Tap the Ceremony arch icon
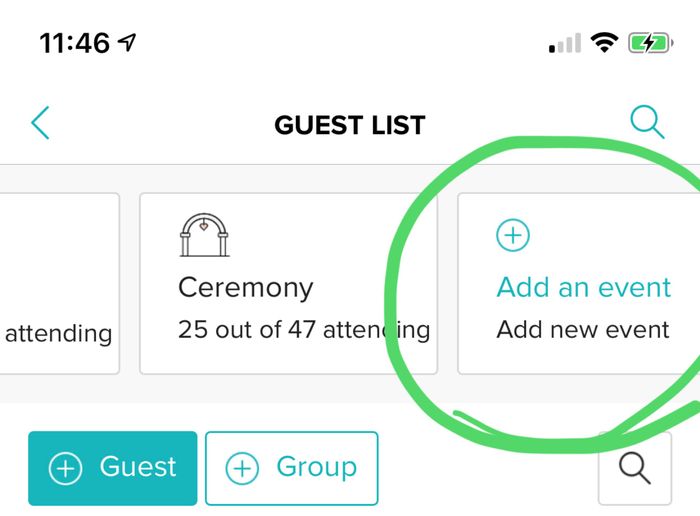This screenshot has width=700, height=516. (x=204, y=235)
